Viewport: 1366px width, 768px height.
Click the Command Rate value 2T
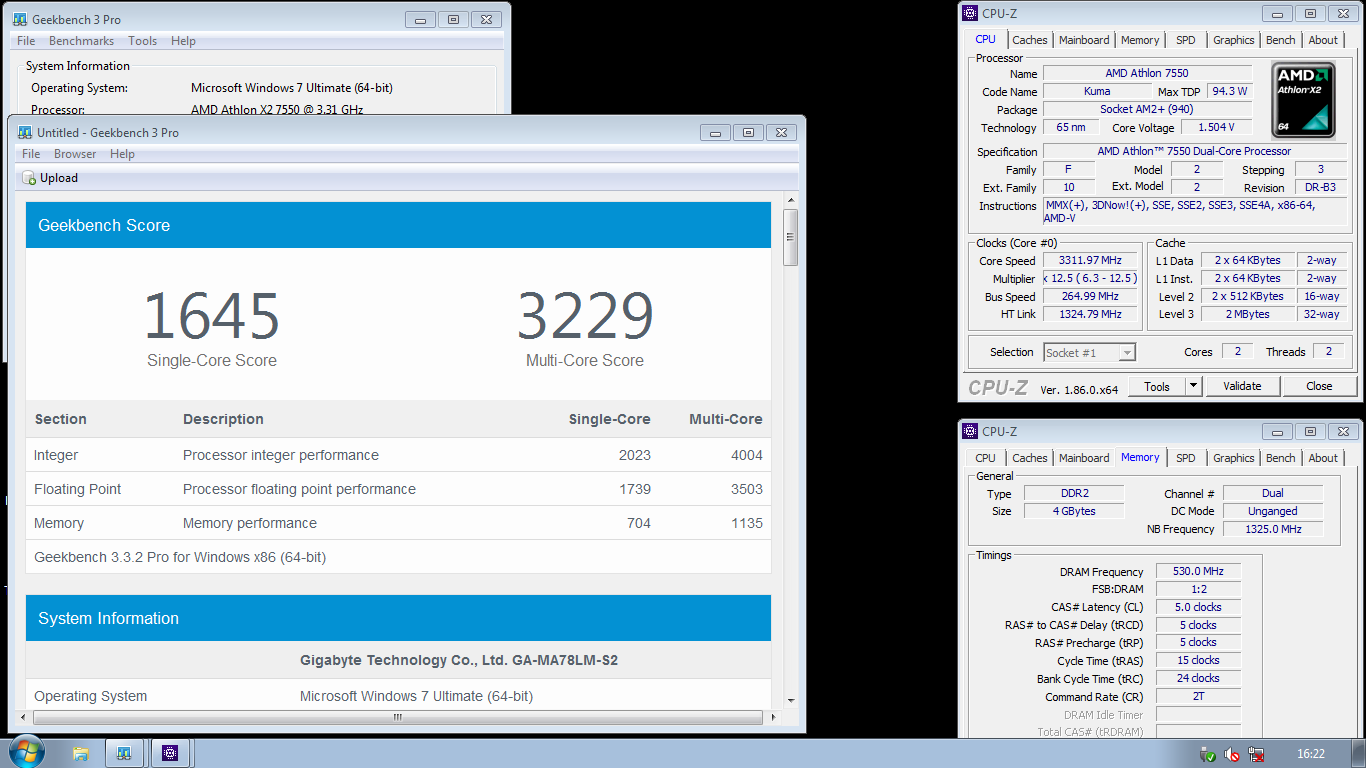(x=1199, y=697)
